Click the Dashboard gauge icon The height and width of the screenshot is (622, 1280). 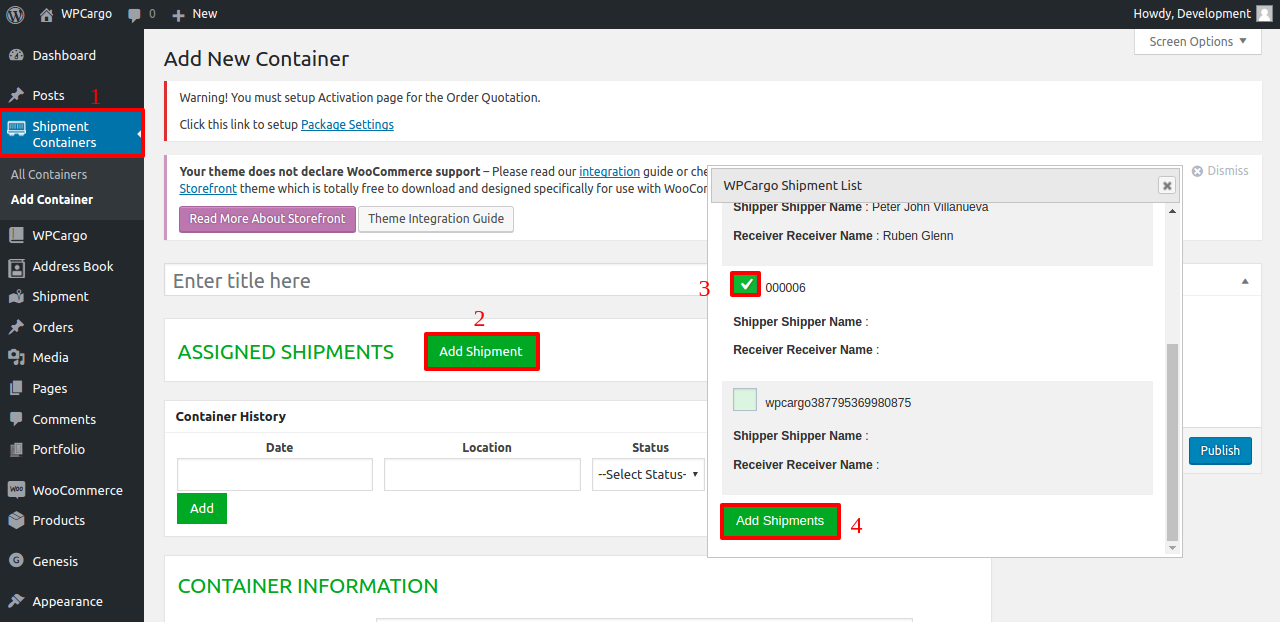pyautogui.click(x=16, y=55)
